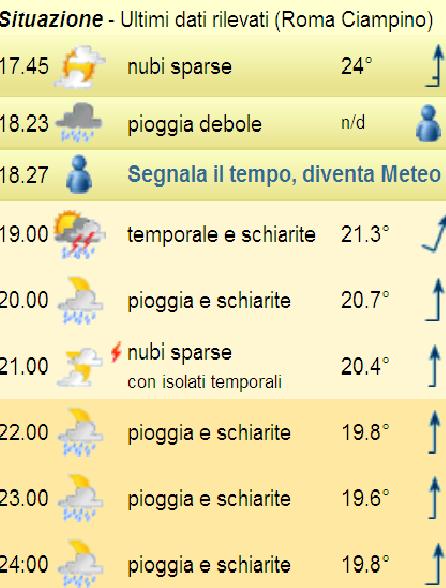Click the wind direction arrow beside 20.7°
Image resolution: width=446 pixels, height=588 pixels.
pos(435,300)
